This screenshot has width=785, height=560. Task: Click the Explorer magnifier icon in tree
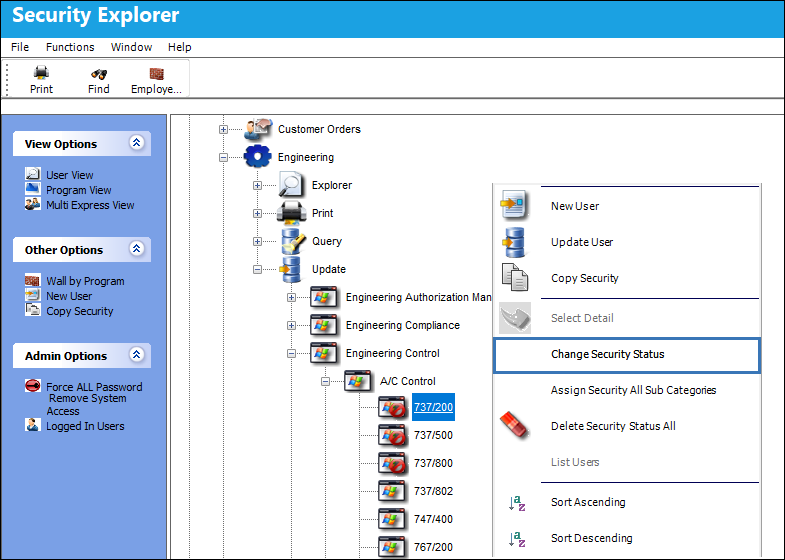[291, 185]
